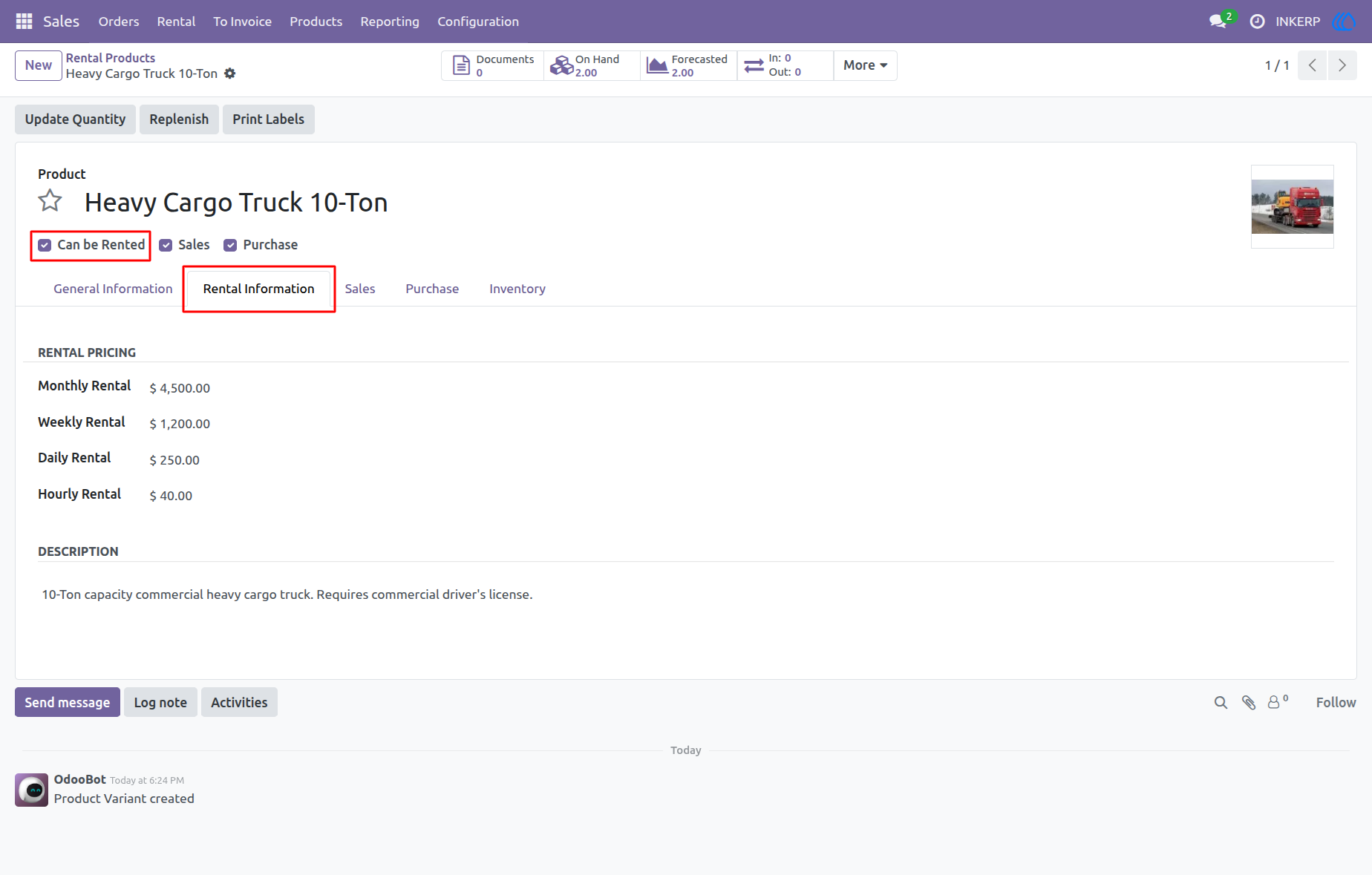Viewport: 1372px width, 875px height.
Task: Go to next record arrow
Action: pyautogui.click(x=1342, y=65)
